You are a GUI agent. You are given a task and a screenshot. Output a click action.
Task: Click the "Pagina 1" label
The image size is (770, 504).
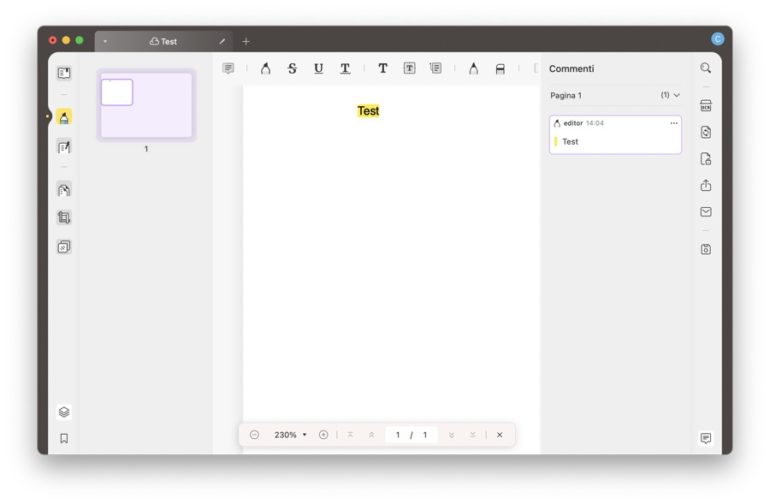pyautogui.click(x=566, y=95)
